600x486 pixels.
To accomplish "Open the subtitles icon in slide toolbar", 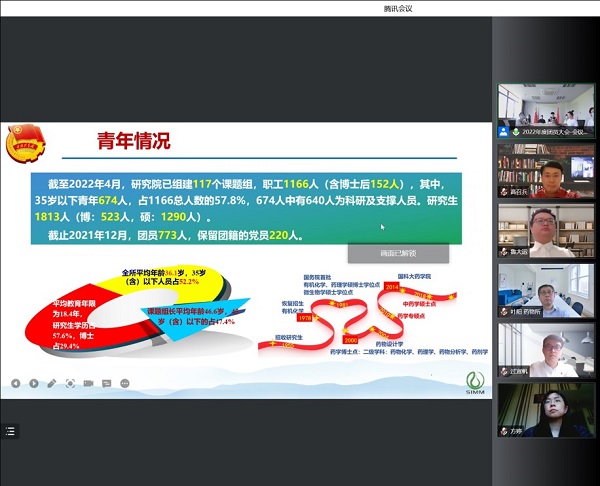I will pos(106,383).
